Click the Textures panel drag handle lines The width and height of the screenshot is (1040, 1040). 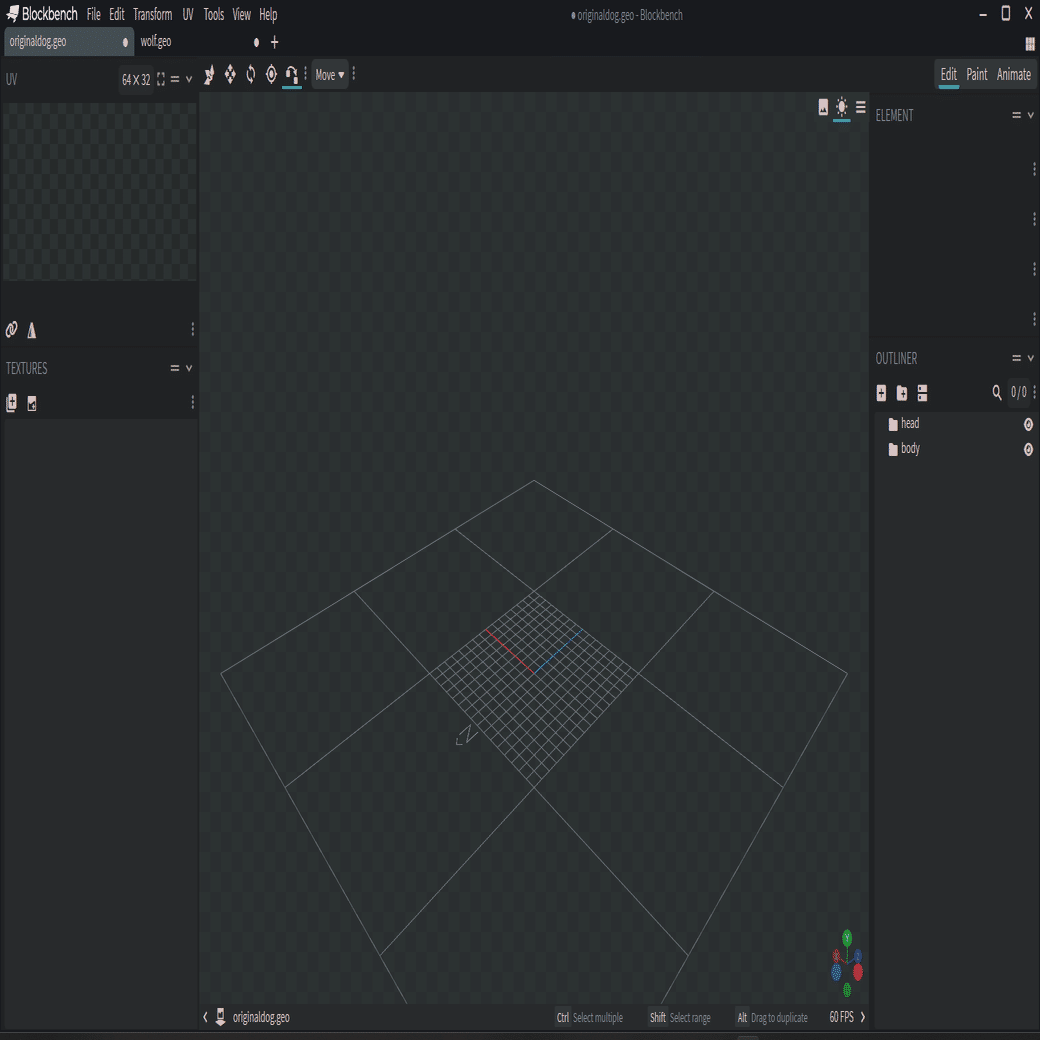(174, 368)
